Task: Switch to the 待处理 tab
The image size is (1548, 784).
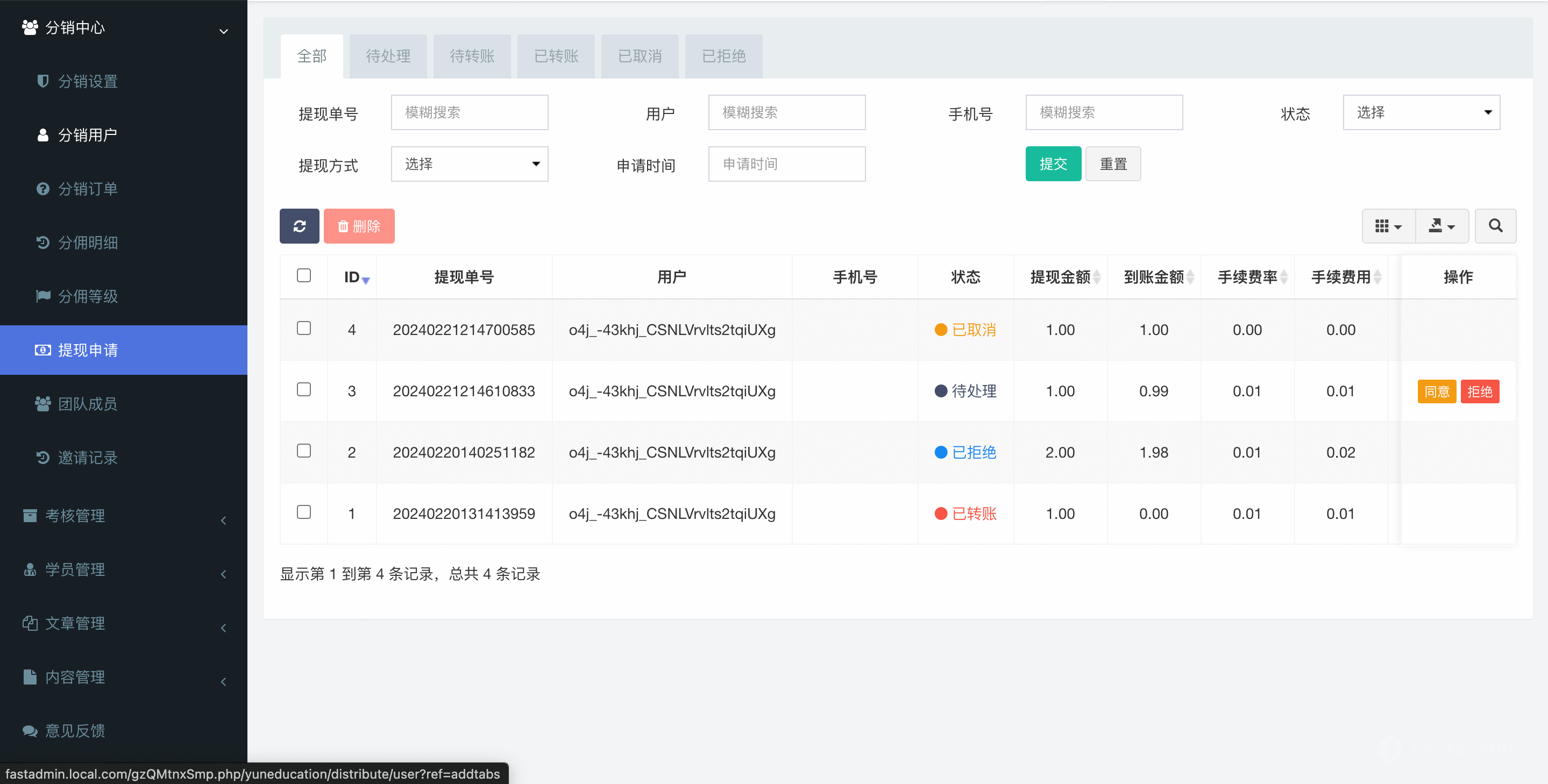Action: (388, 56)
